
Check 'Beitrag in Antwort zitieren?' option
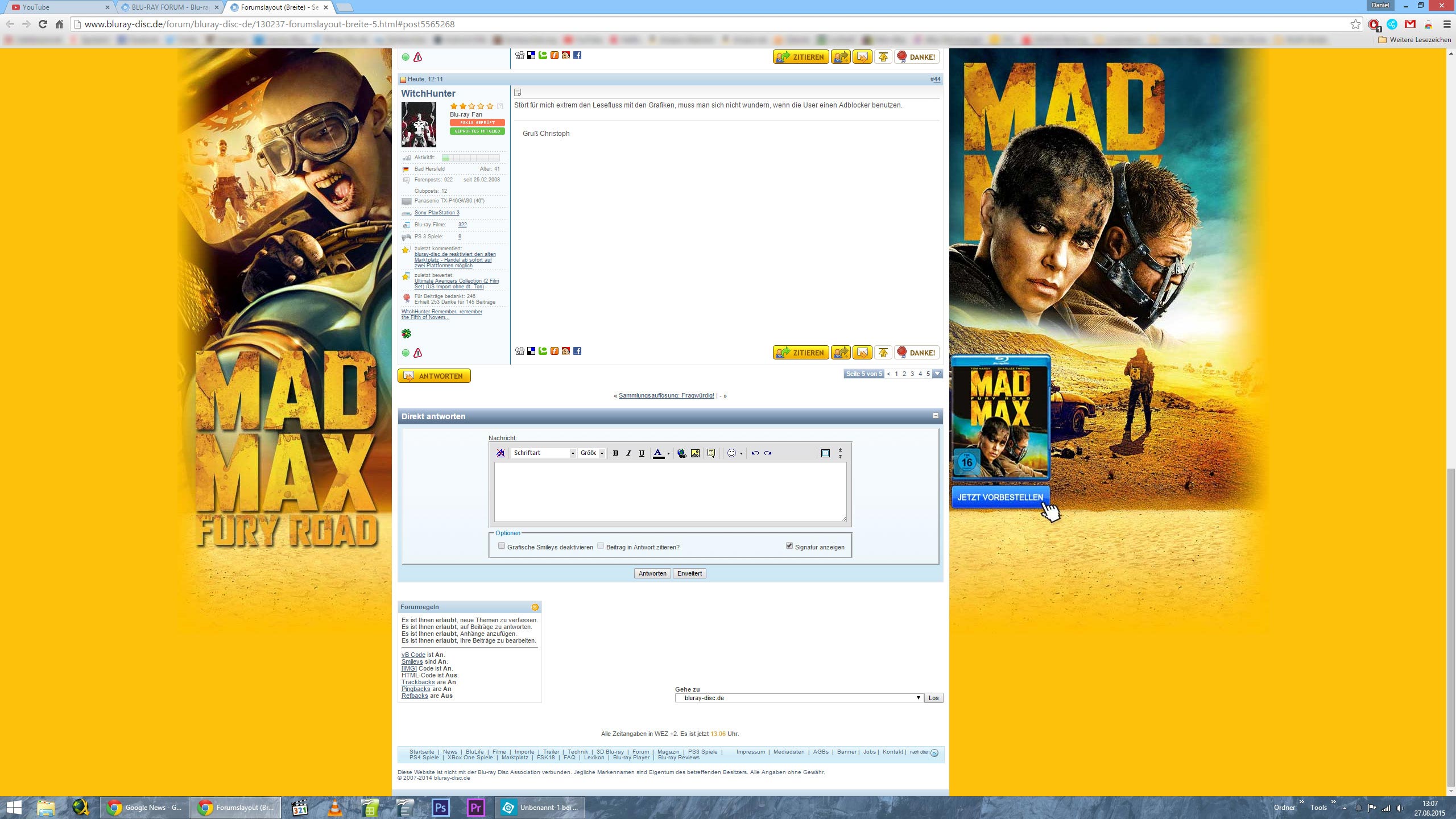tap(601, 546)
